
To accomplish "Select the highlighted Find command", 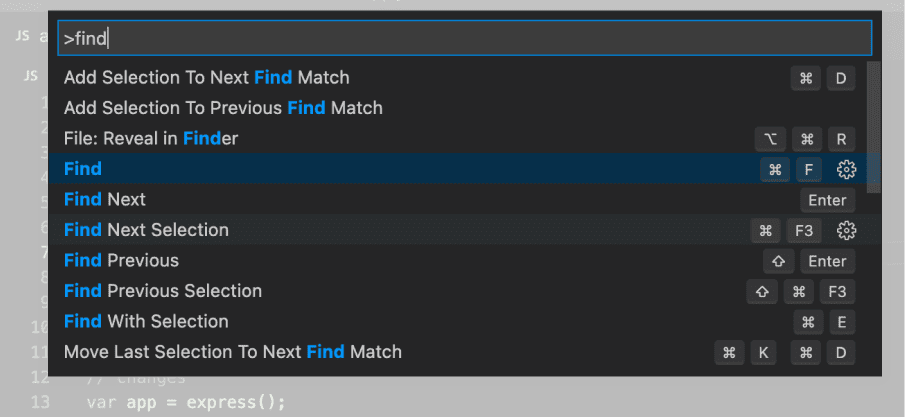I will [x=83, y=169].
